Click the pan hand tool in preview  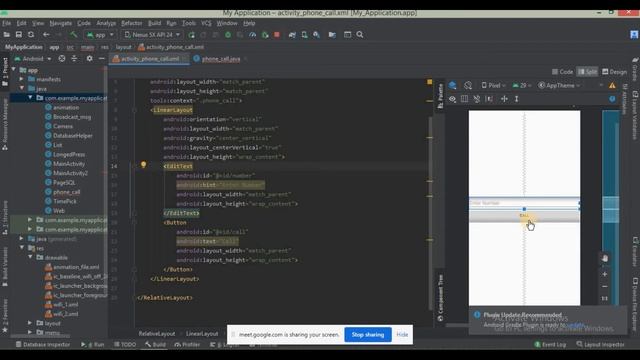tap(605, 258)
